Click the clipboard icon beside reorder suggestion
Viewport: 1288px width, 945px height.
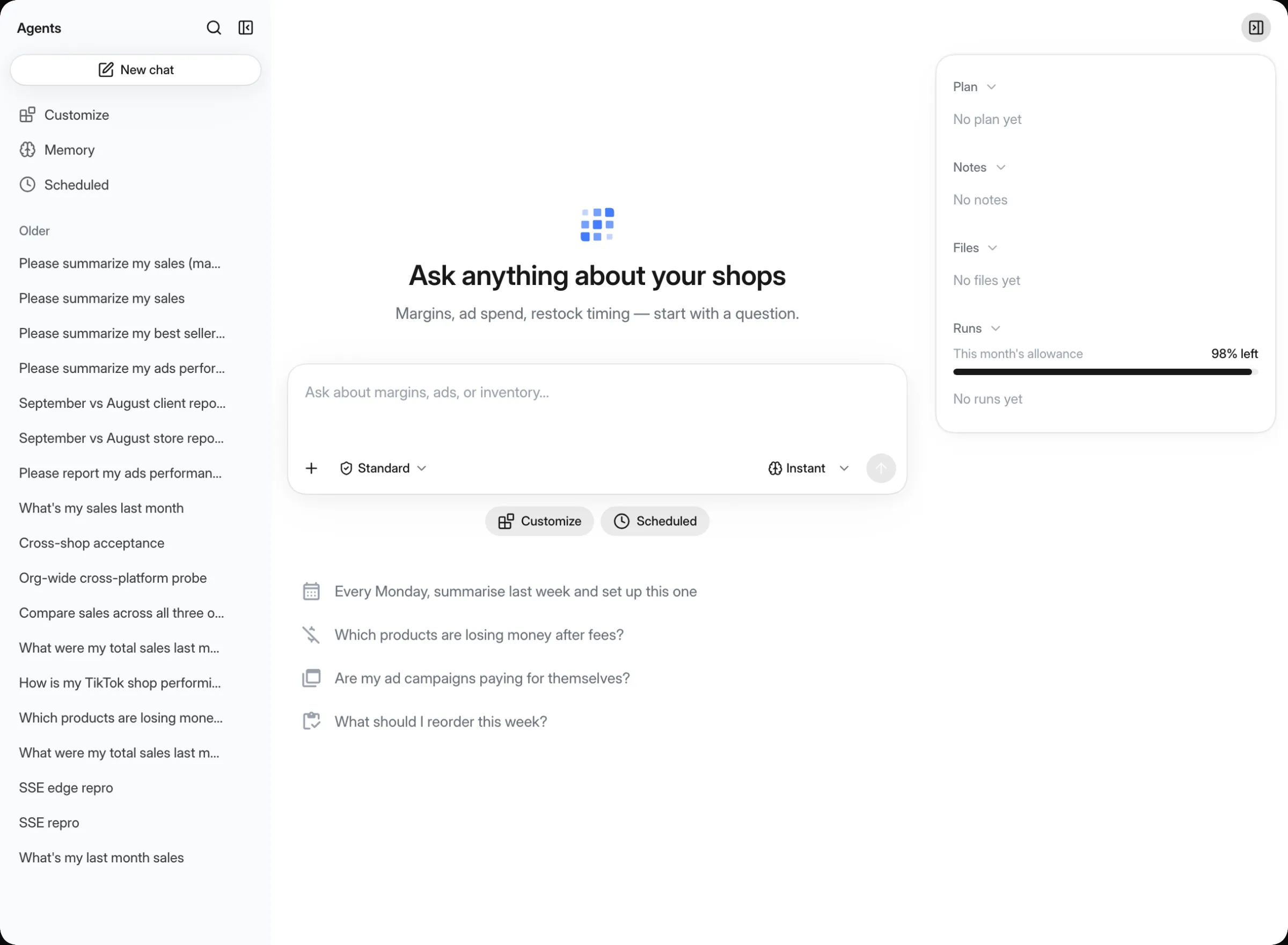(311, 722)
